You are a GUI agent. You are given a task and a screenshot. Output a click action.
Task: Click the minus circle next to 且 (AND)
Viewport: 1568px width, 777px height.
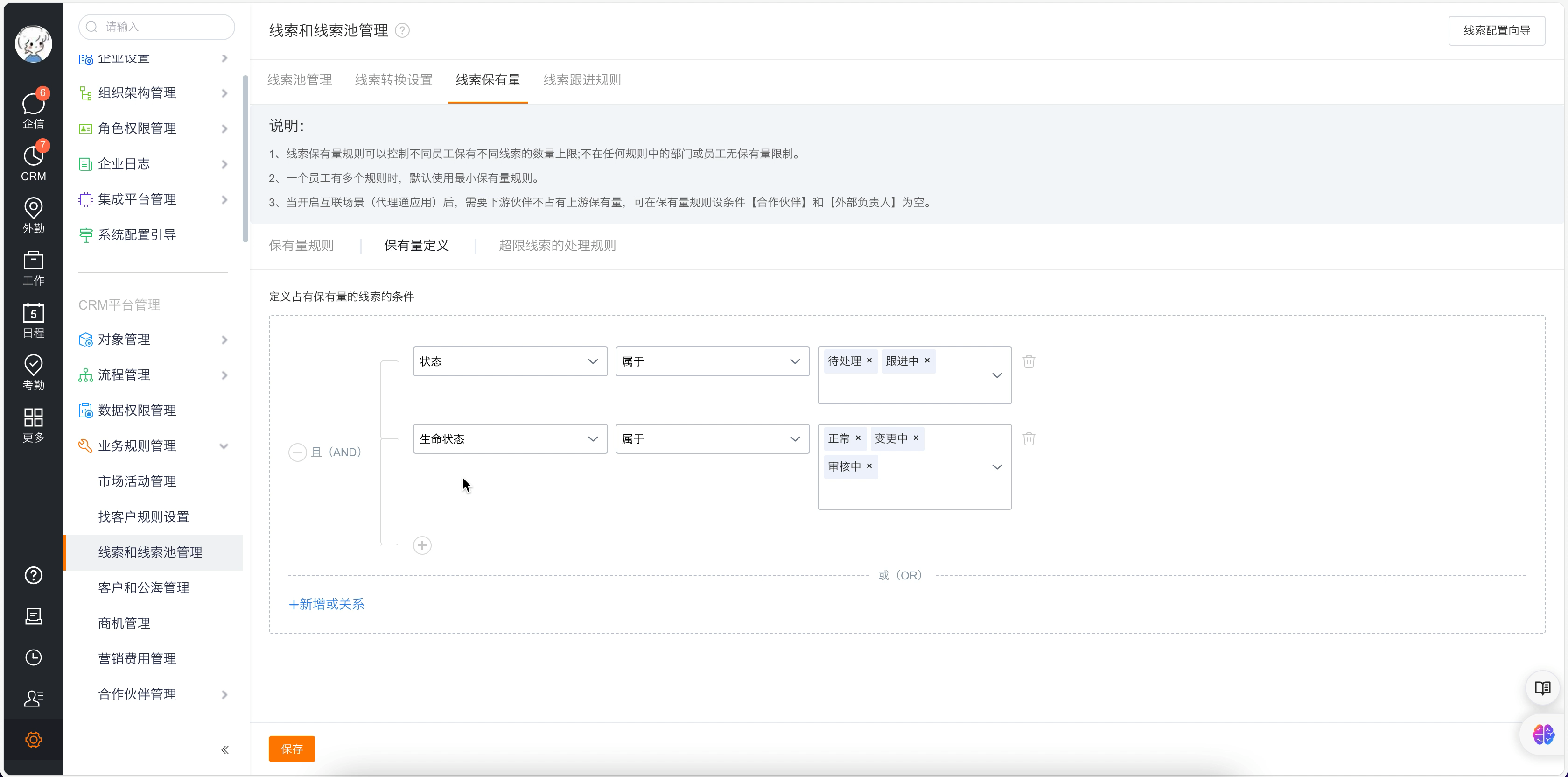(x=297, y=452)
